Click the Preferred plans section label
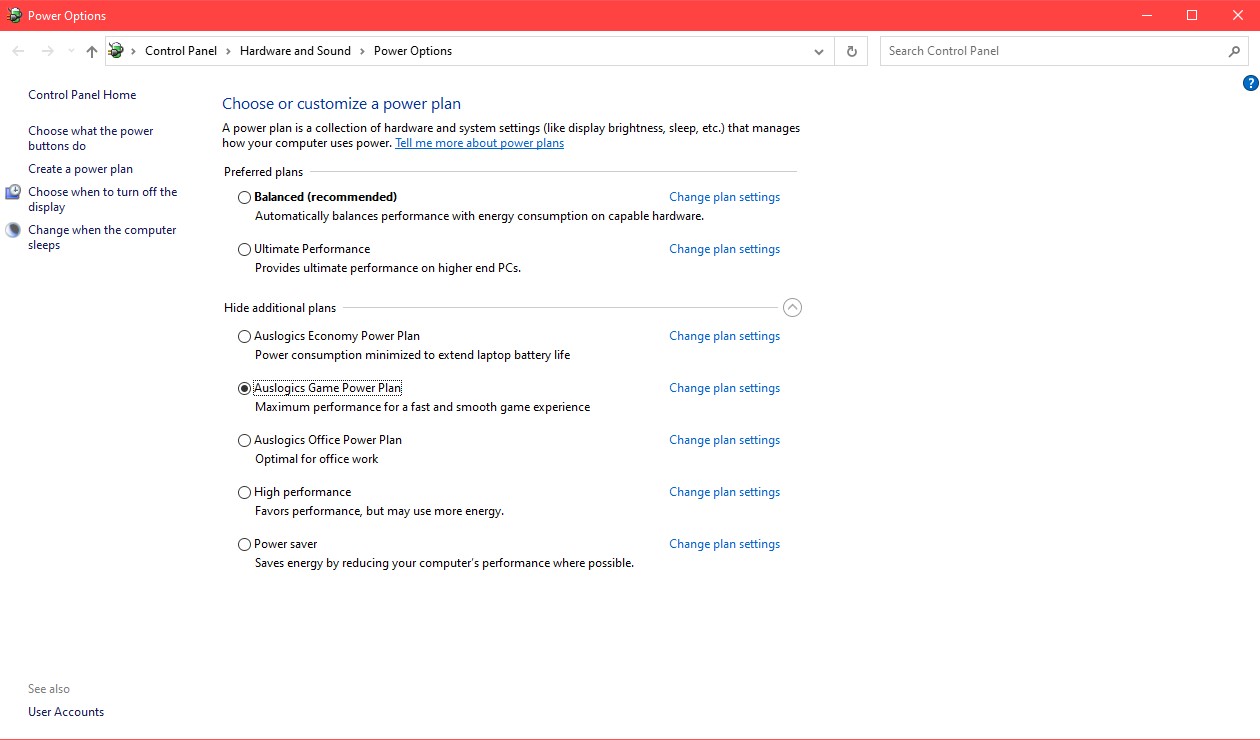 [x=263, y=172]
